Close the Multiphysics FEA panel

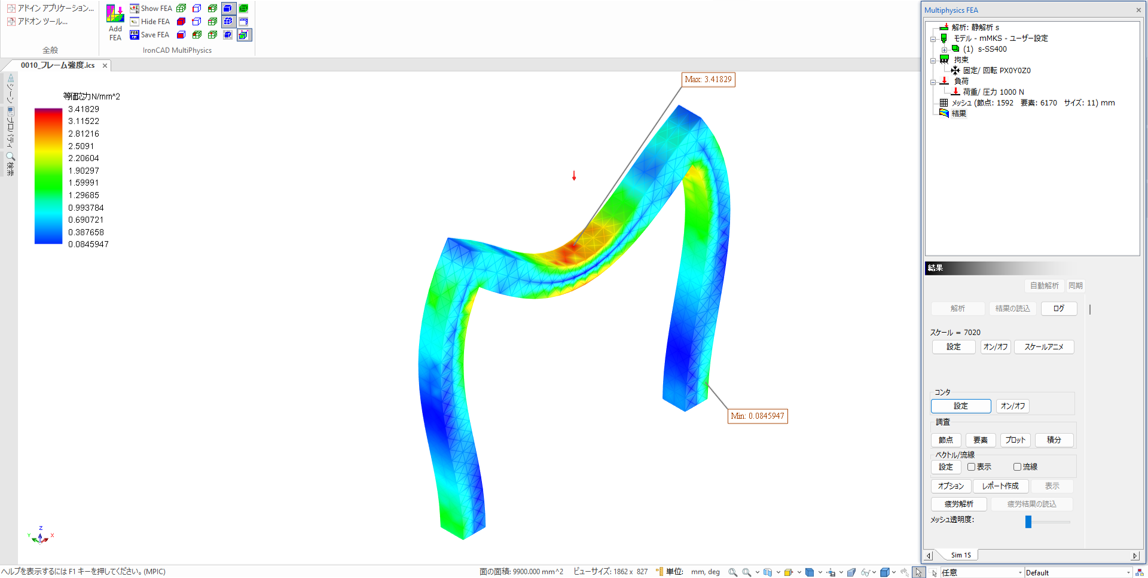pos(1137,10)
